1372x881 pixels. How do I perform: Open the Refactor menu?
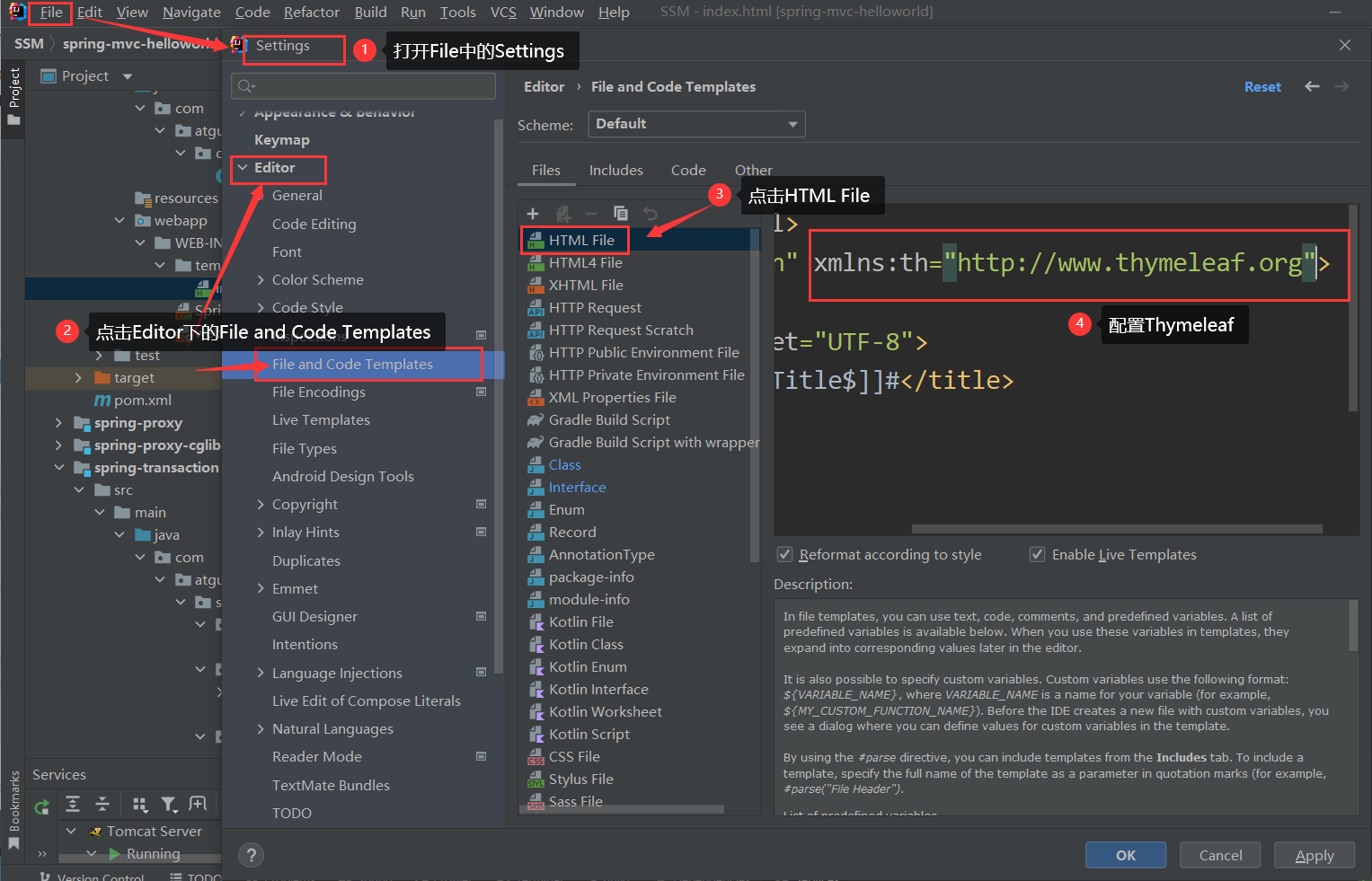[x=311, y=13]
